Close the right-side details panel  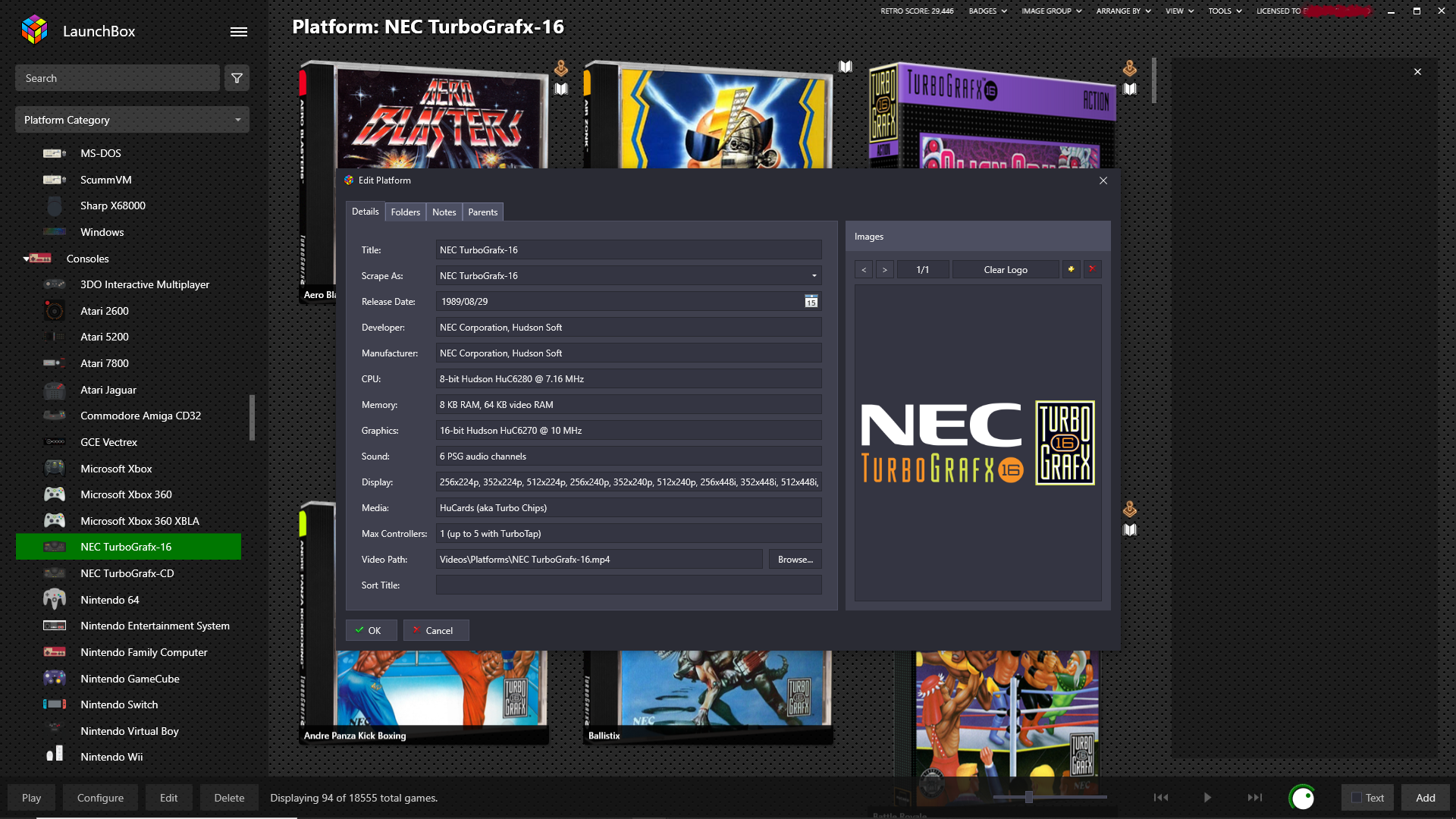coord(1417,72)
